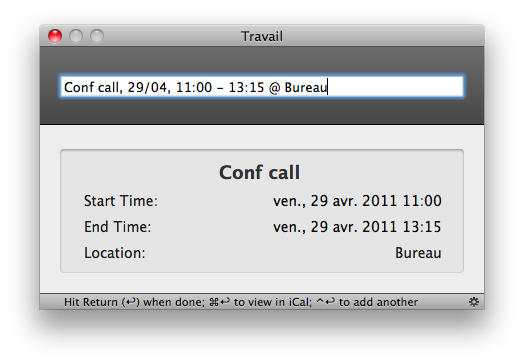Click the Return symbol in parentheses
Screen dimensions: 524x364
coord(130,302)
